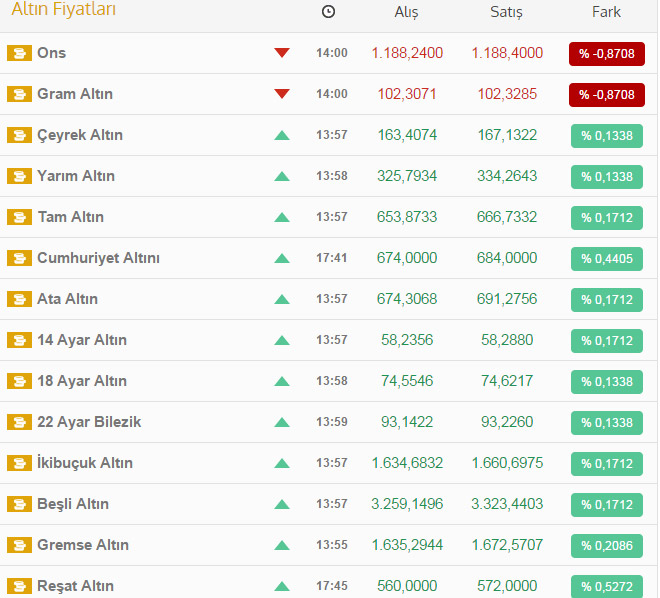Click Beşli Altın sell price 3.323,4403
This screenshot has height=598, width=660.
507,504
